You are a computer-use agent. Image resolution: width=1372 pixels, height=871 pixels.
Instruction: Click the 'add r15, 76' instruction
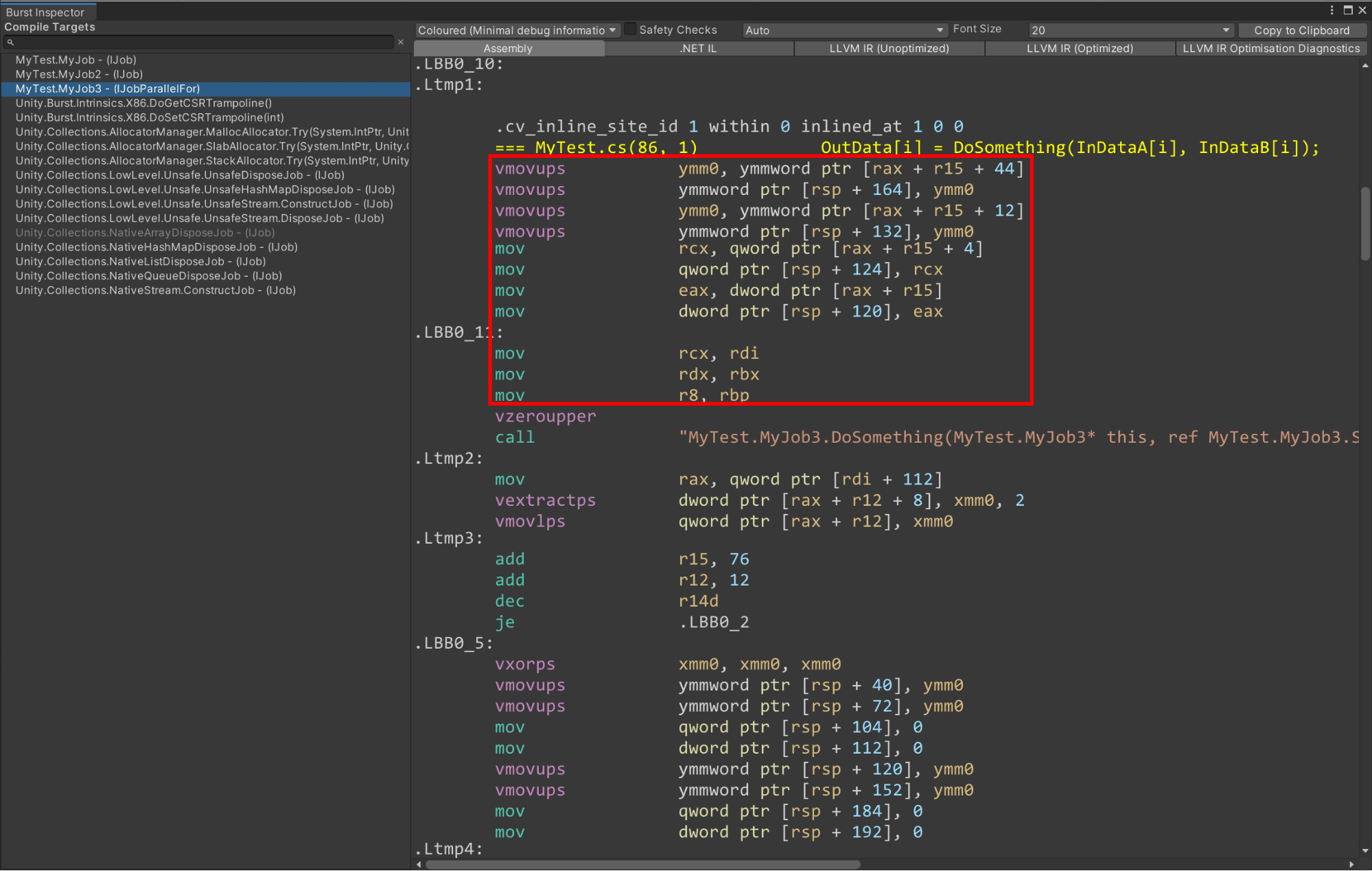click(x=622, y=559)
